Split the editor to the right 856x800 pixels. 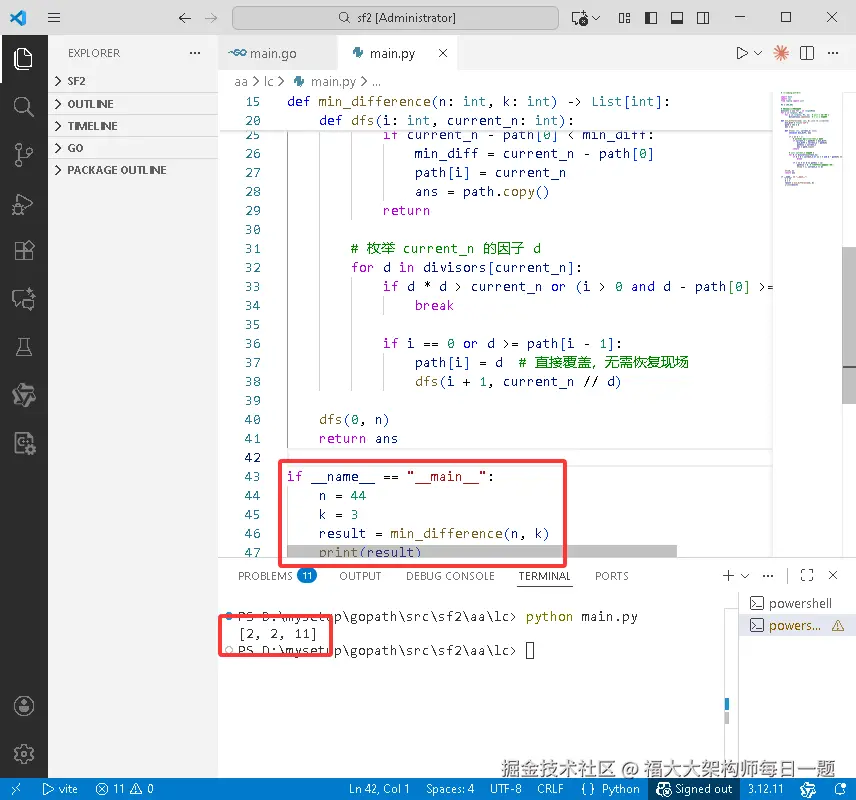pos(807,53)
